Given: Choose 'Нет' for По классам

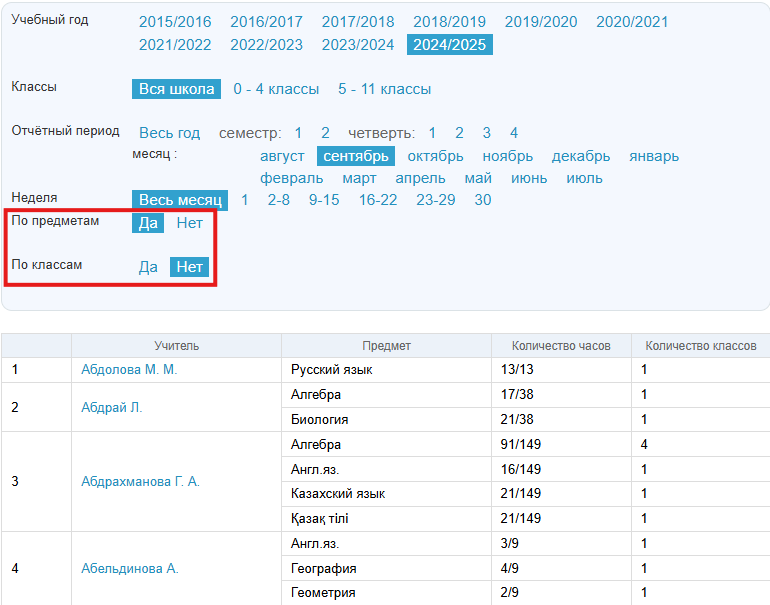Looking at the screenshot, I should point(189,267).
